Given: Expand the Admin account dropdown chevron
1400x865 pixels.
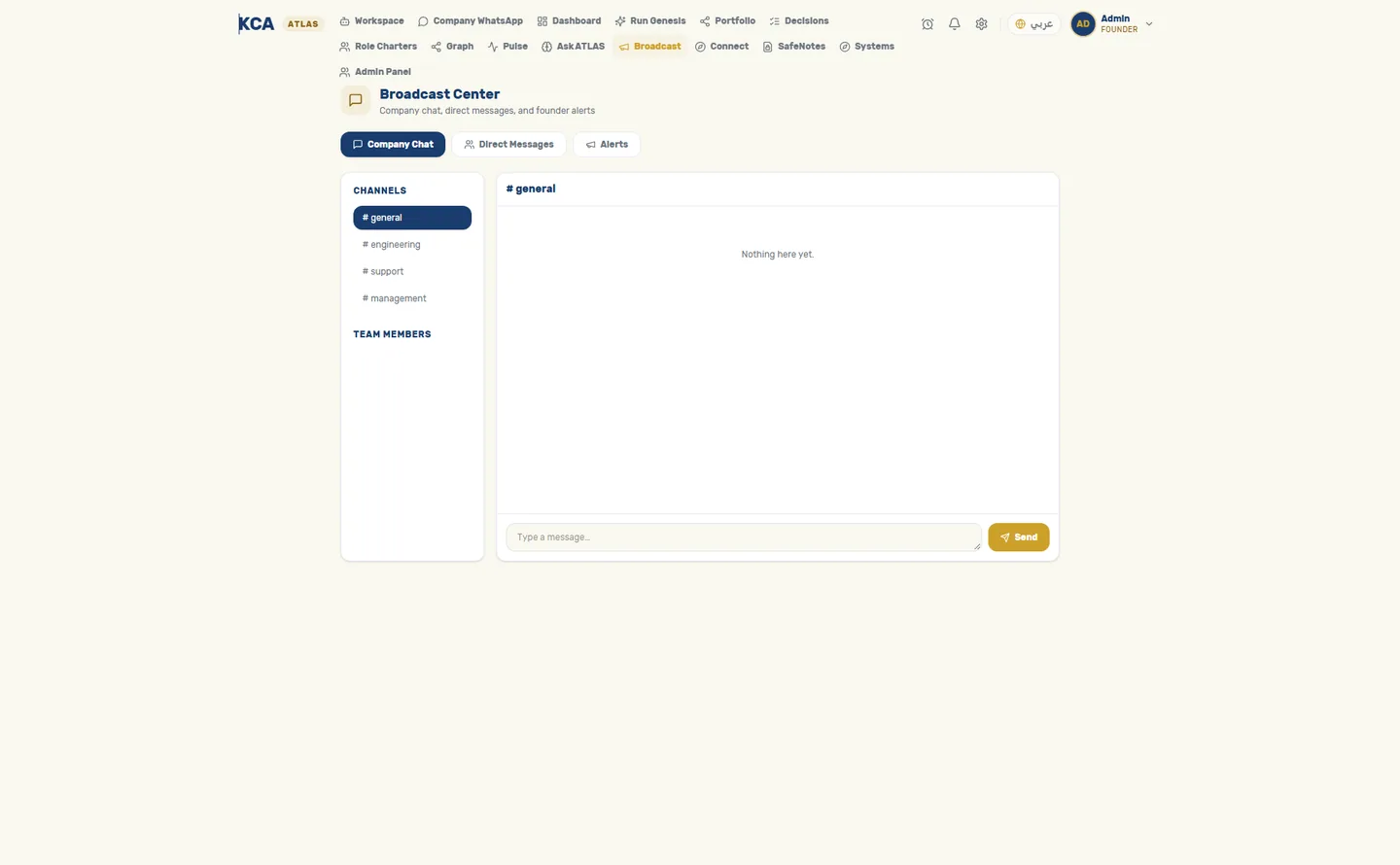Looking at the screenshot, I should coord(1149,24).
